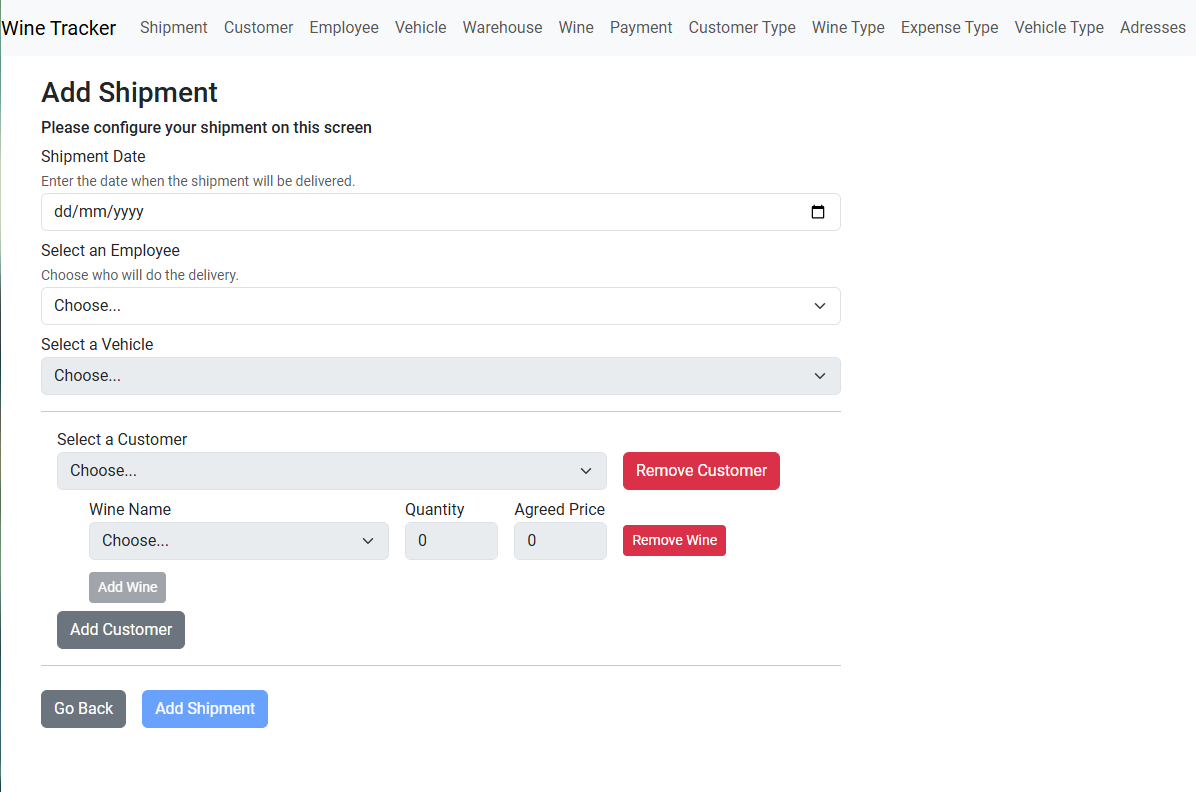Open the Payment nav item
Viewport: 1196px width, 792px height.
tap(641, 28)
